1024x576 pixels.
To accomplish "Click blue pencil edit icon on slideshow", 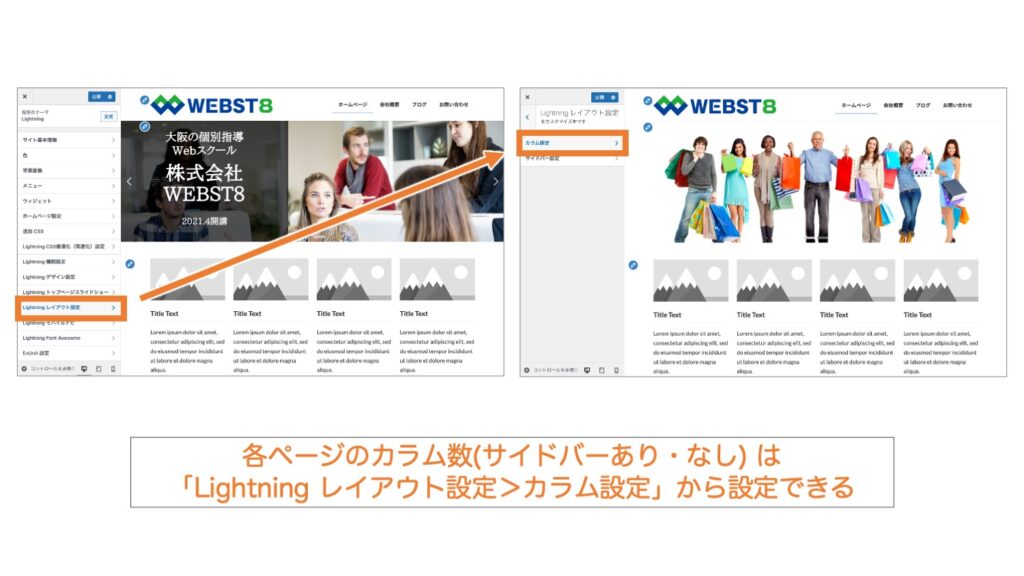I will pos(145,125).
